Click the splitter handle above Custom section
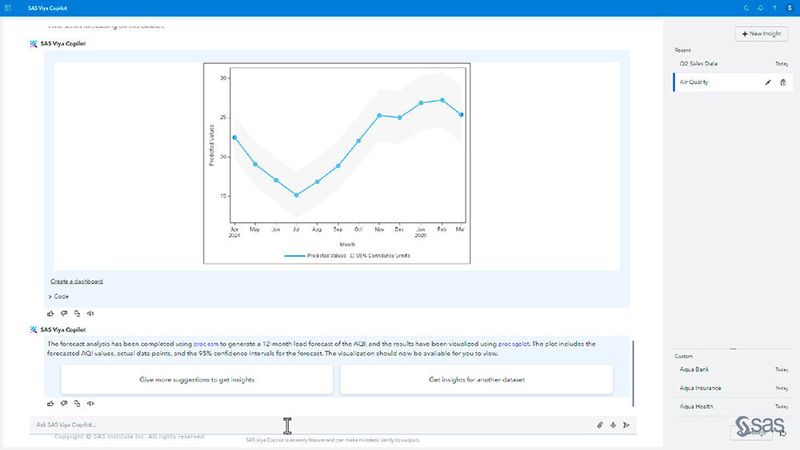 (733, 349)
